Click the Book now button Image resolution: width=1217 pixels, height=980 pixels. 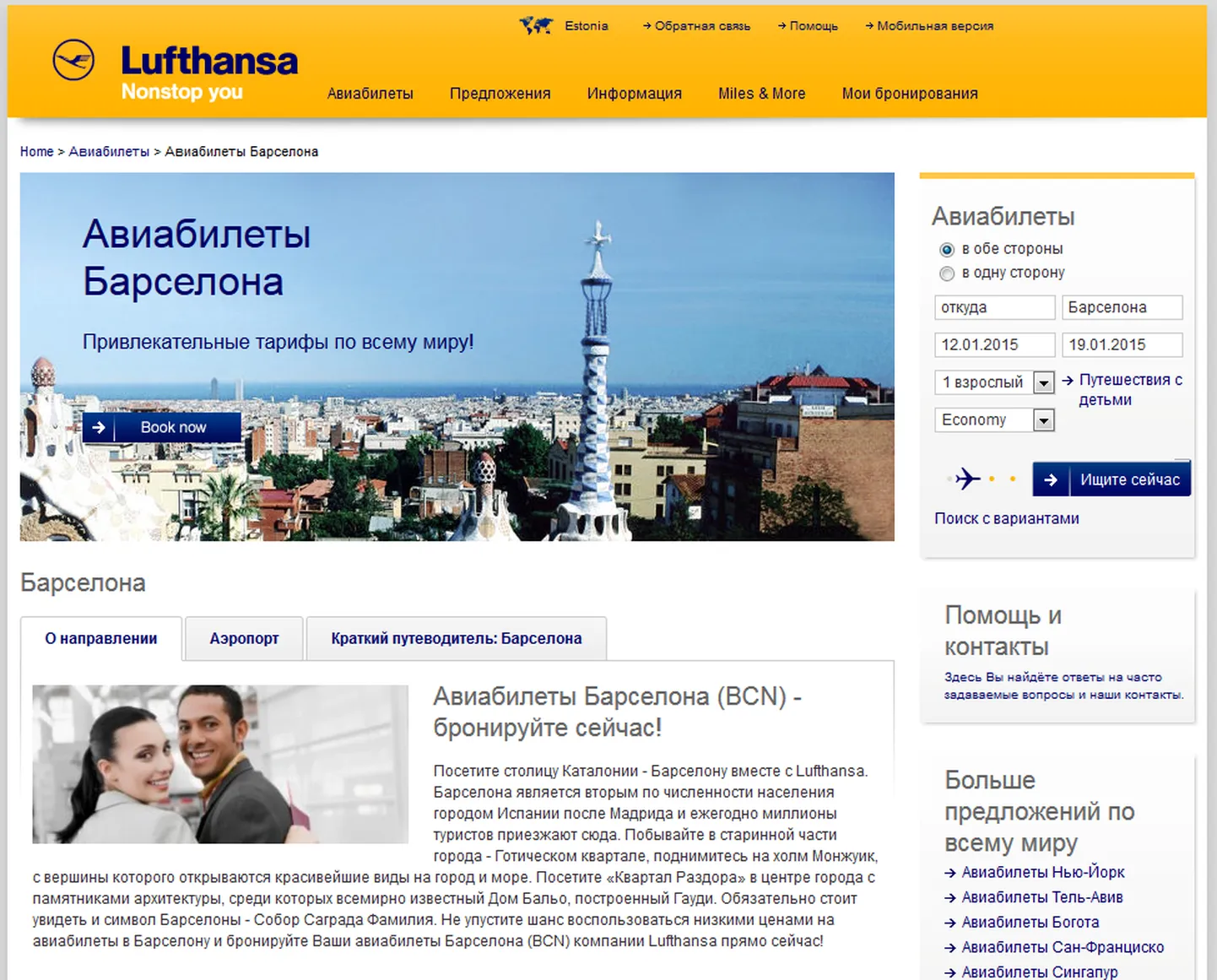pos(162,427)
